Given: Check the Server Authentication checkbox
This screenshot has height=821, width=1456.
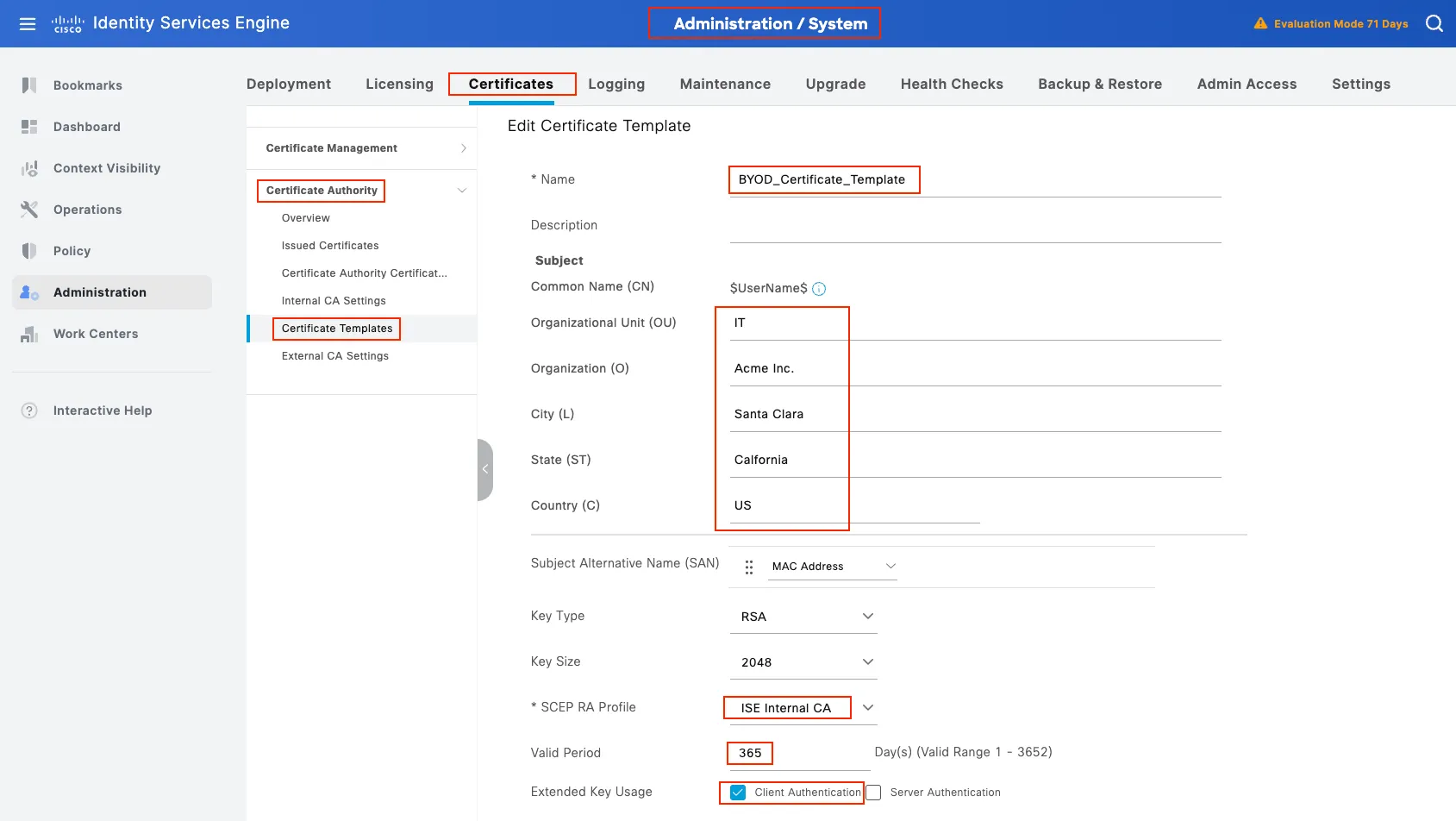Looking at the screenshot, I should [873, 793].
